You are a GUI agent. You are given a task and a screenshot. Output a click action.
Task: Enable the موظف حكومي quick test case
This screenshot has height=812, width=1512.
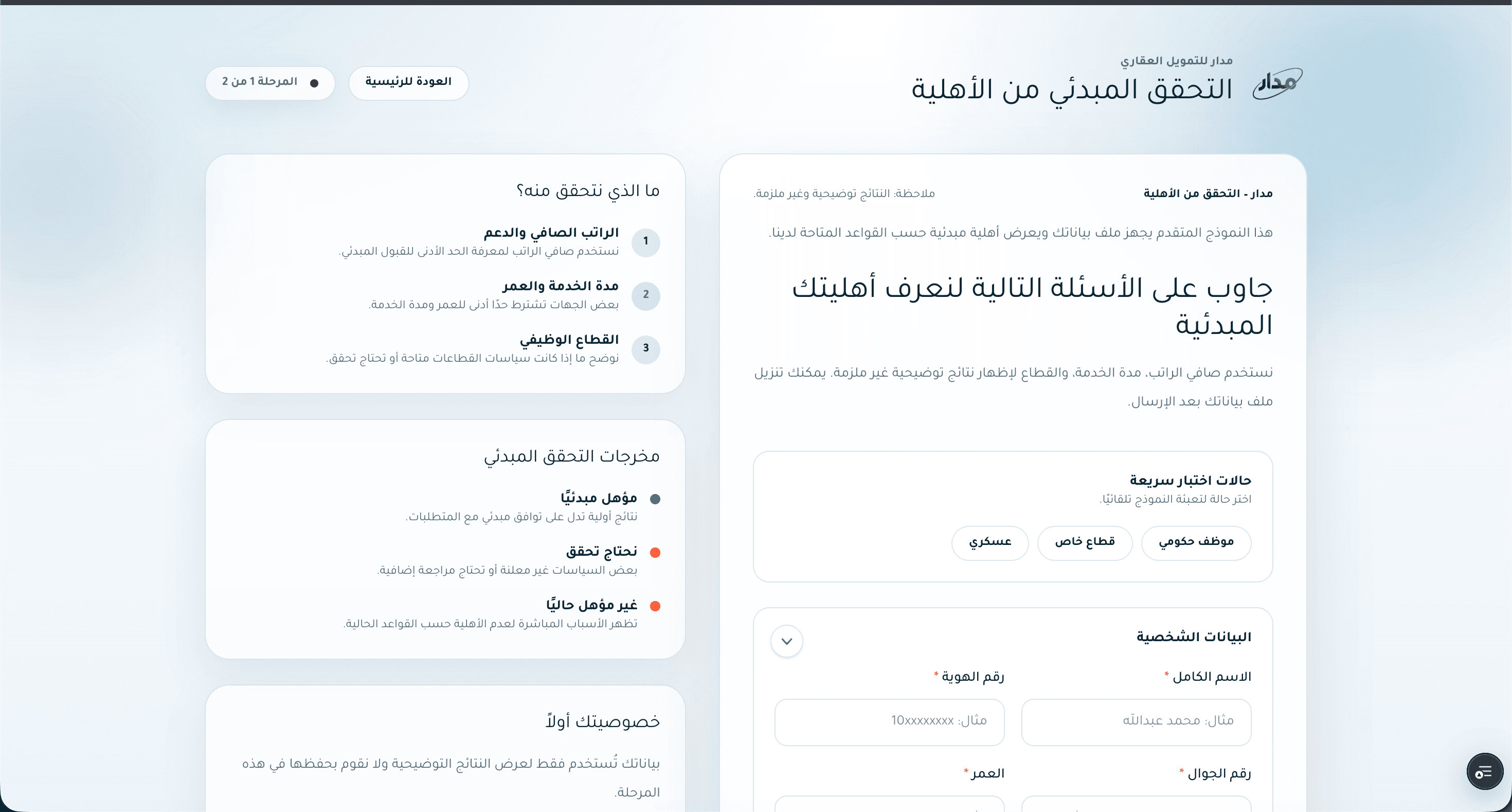click(x=1196, y=543)
